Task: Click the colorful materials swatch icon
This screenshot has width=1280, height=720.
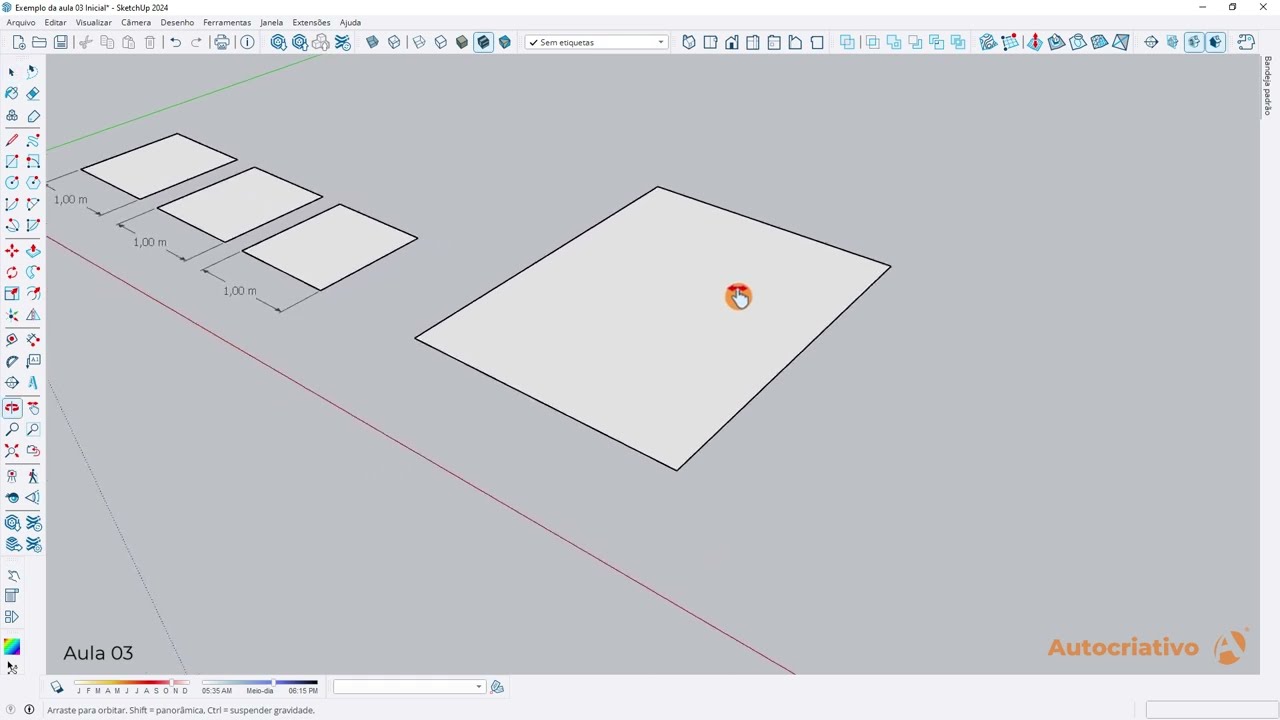Action: [x=12, y=647]
